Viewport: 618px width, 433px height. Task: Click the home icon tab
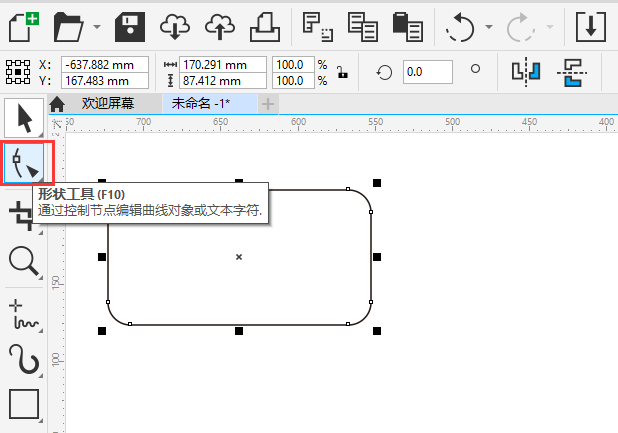[57, 104]
